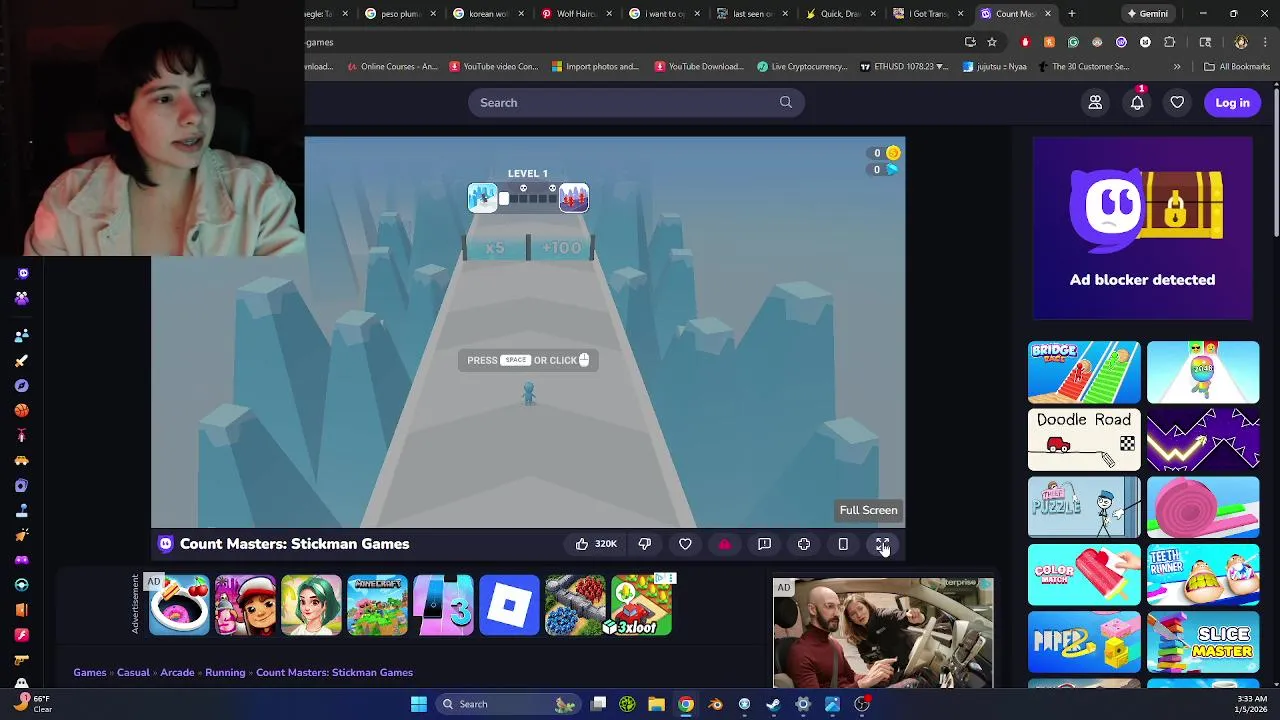Open favorites heart in the site header
Screen dimensions: 1280x720
pyautogui.click(x=1177, y=102)
